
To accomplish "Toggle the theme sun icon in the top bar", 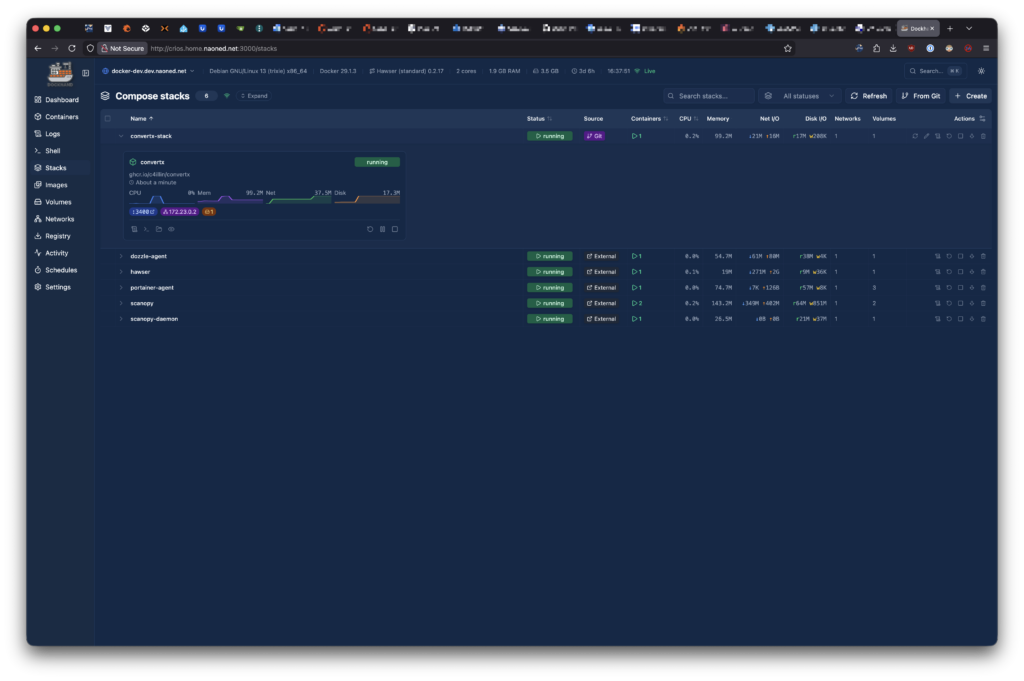I will [981, 71].
